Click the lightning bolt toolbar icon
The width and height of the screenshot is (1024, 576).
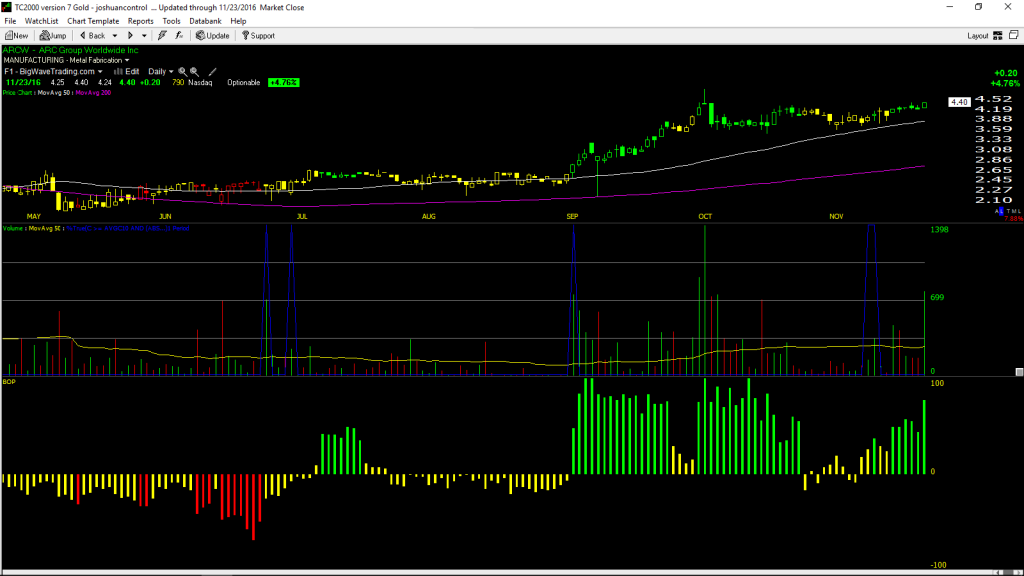[x=162, y=36]
